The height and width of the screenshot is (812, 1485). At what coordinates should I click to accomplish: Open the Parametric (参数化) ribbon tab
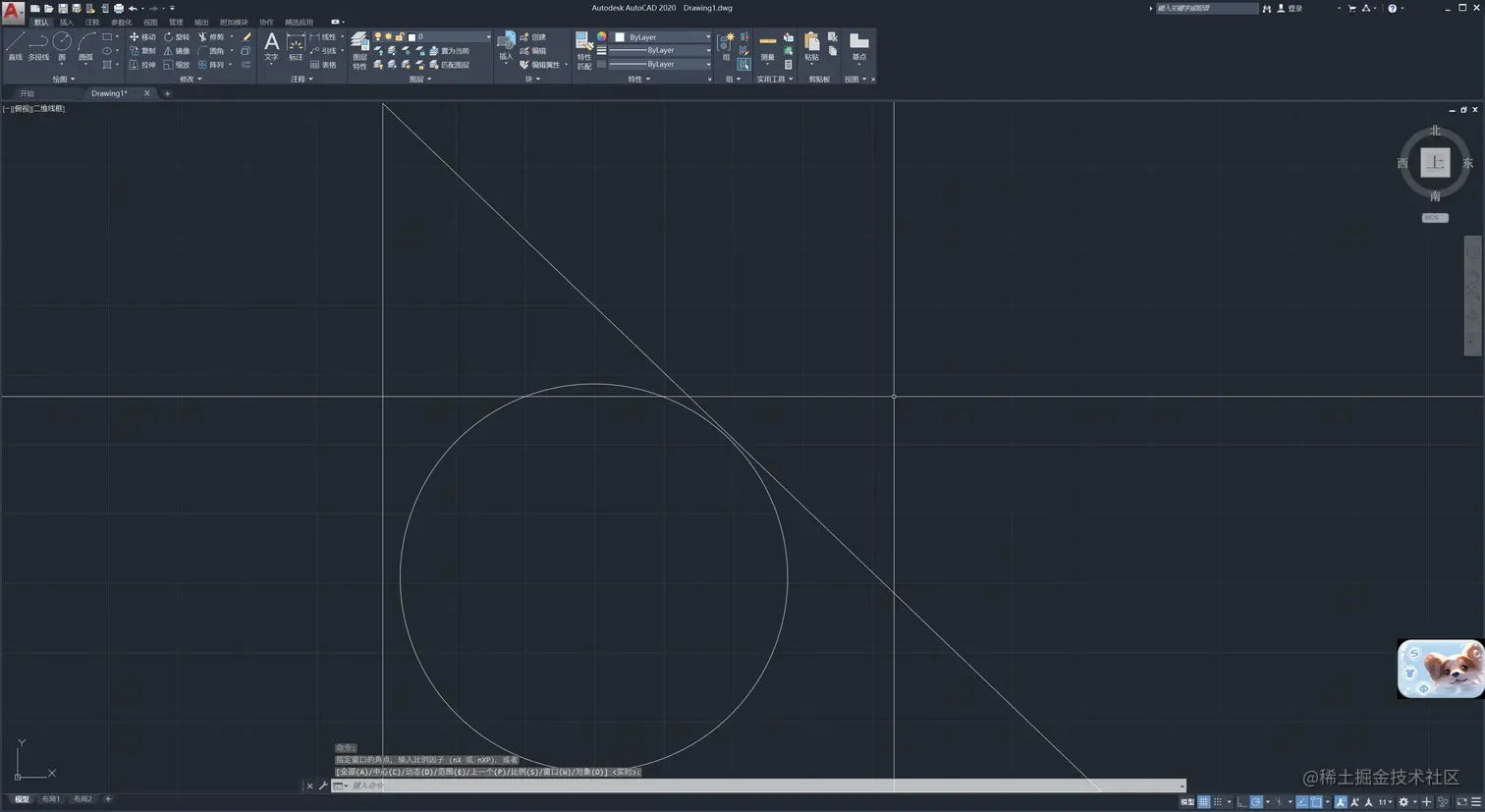click(121, 22)
